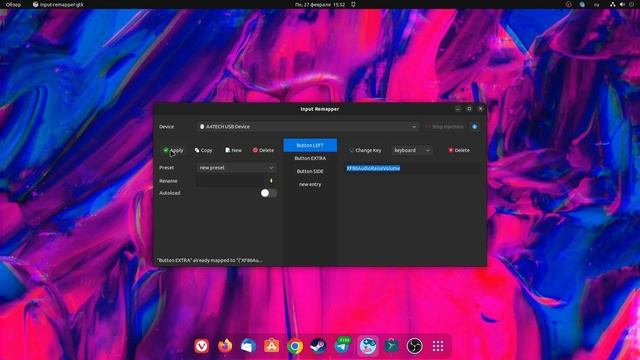Toggle the Autoload switch
This screenshot has height=360, width=640.
(x=269, y=193)
